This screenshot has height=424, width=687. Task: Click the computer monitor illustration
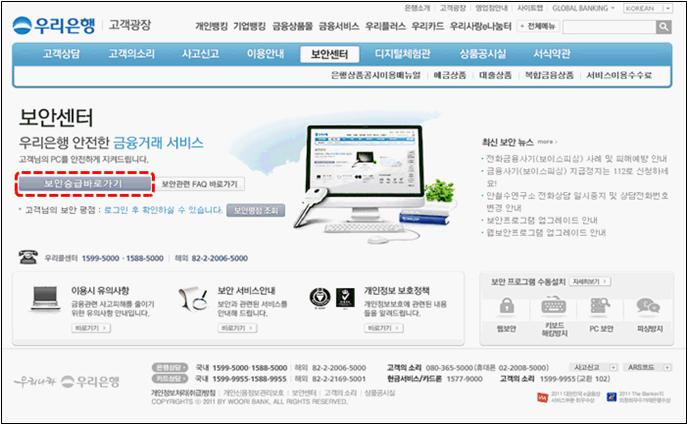click(365, 171)
